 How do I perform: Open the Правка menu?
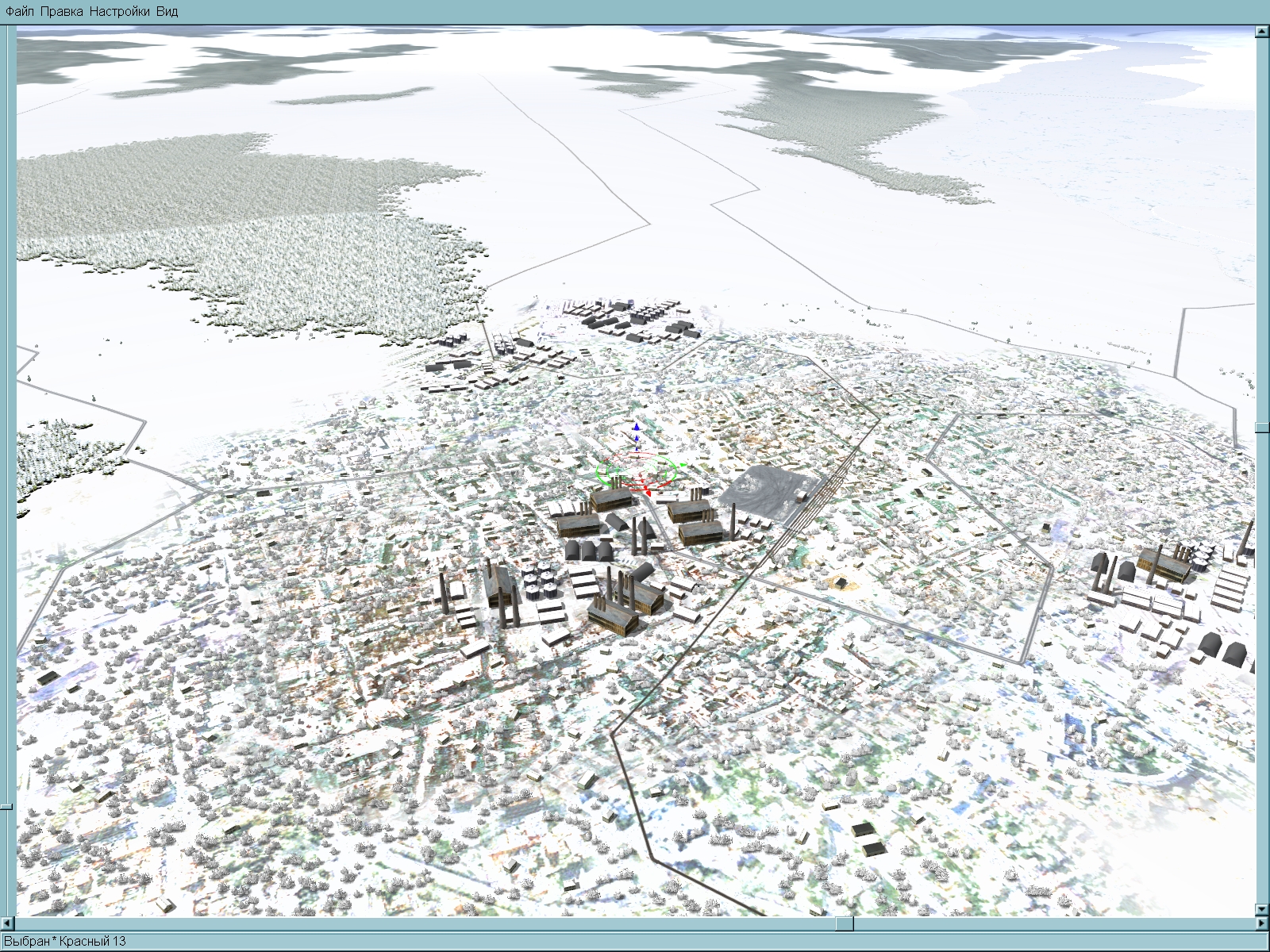[x=61, y=11]
